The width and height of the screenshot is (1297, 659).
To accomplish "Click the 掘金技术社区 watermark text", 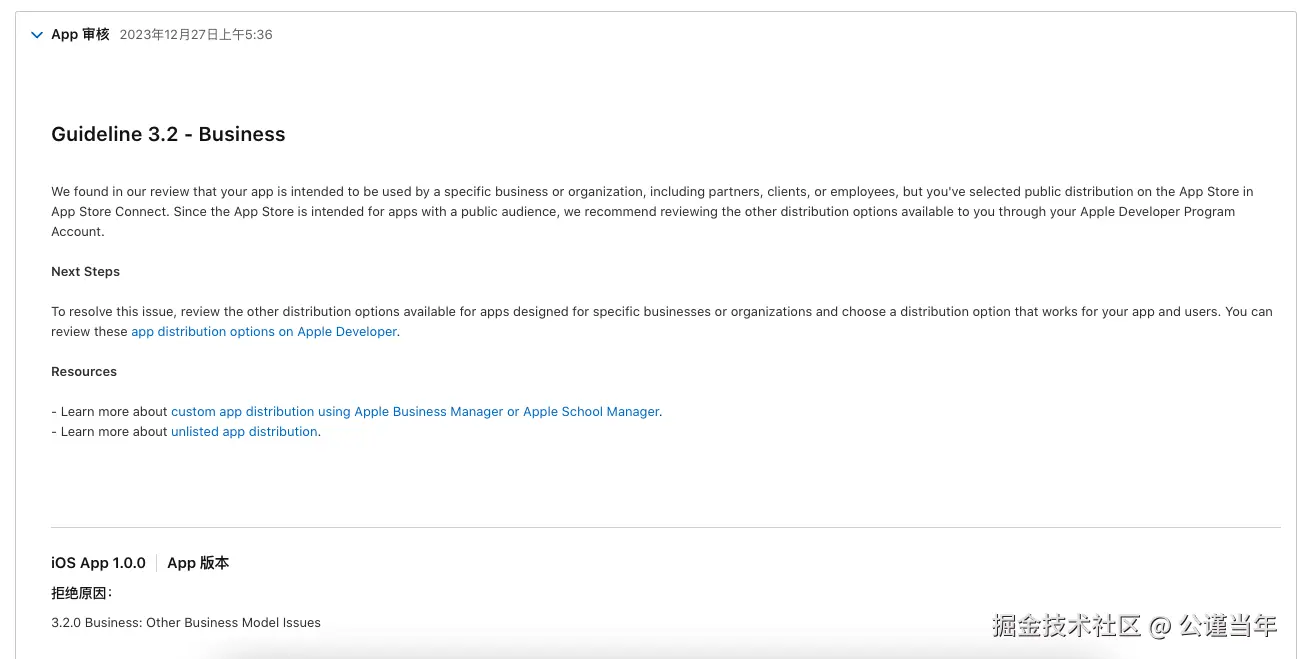I will 1066,626.
